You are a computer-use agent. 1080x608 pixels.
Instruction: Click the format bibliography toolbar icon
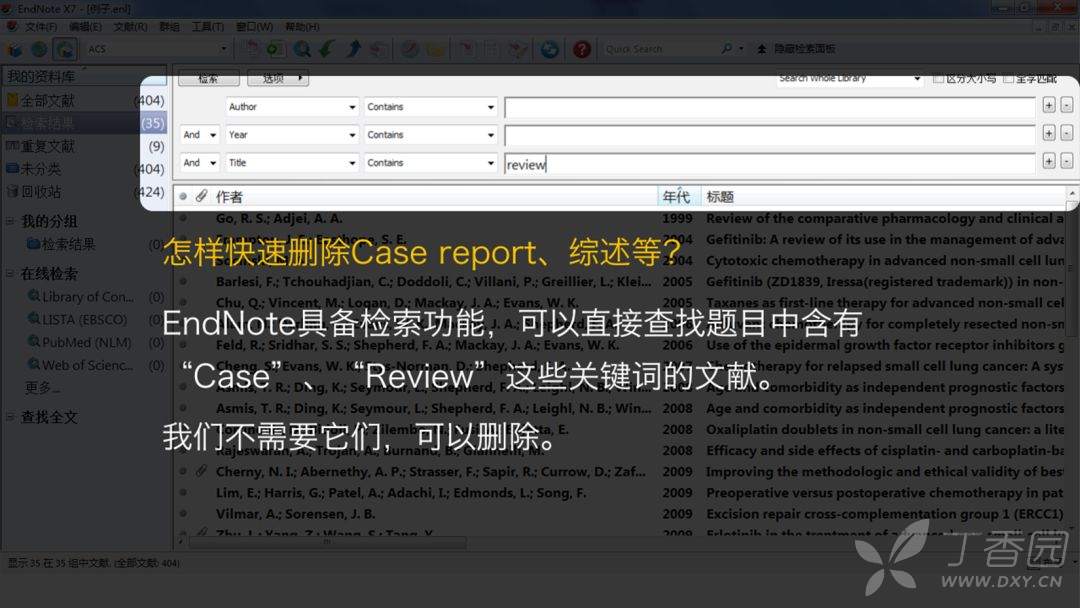(492, 49)
